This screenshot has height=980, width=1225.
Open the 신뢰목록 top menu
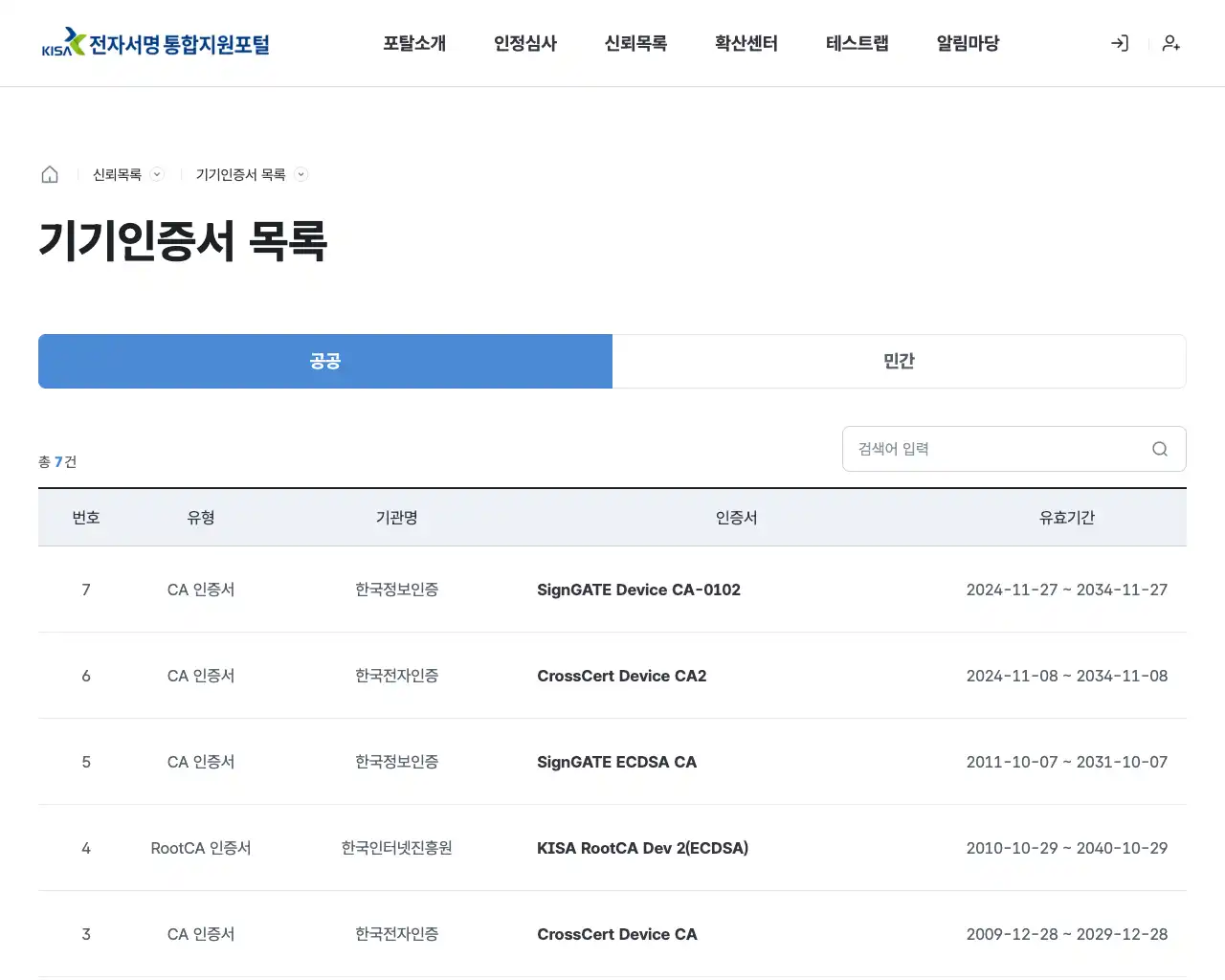click(x=635, y=43)
